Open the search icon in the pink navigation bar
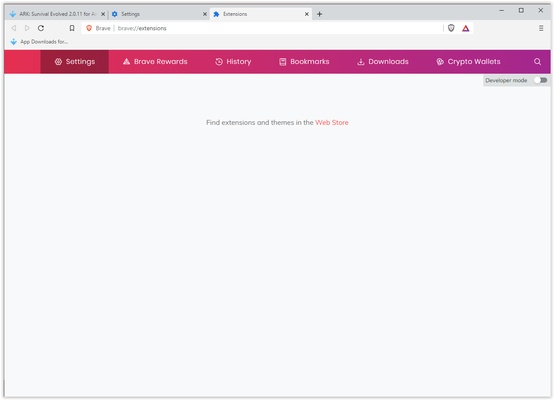The image size is (554, 400). pyautogui.click(x=537, y=62)
